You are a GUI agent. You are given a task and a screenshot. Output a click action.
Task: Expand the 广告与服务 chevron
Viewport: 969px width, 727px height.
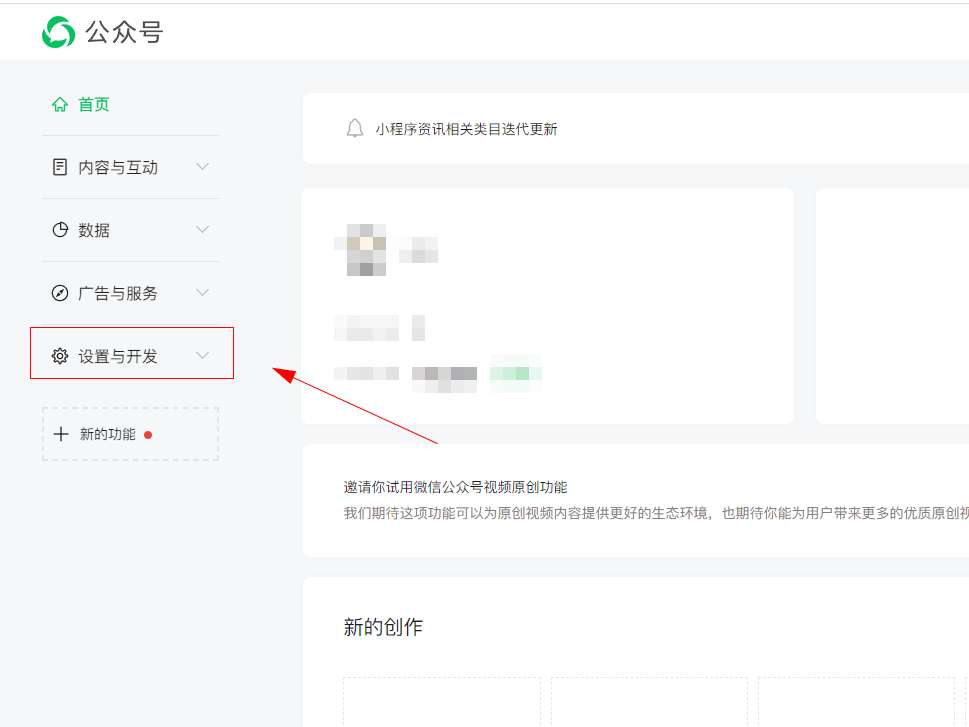(x=202, y=292)
